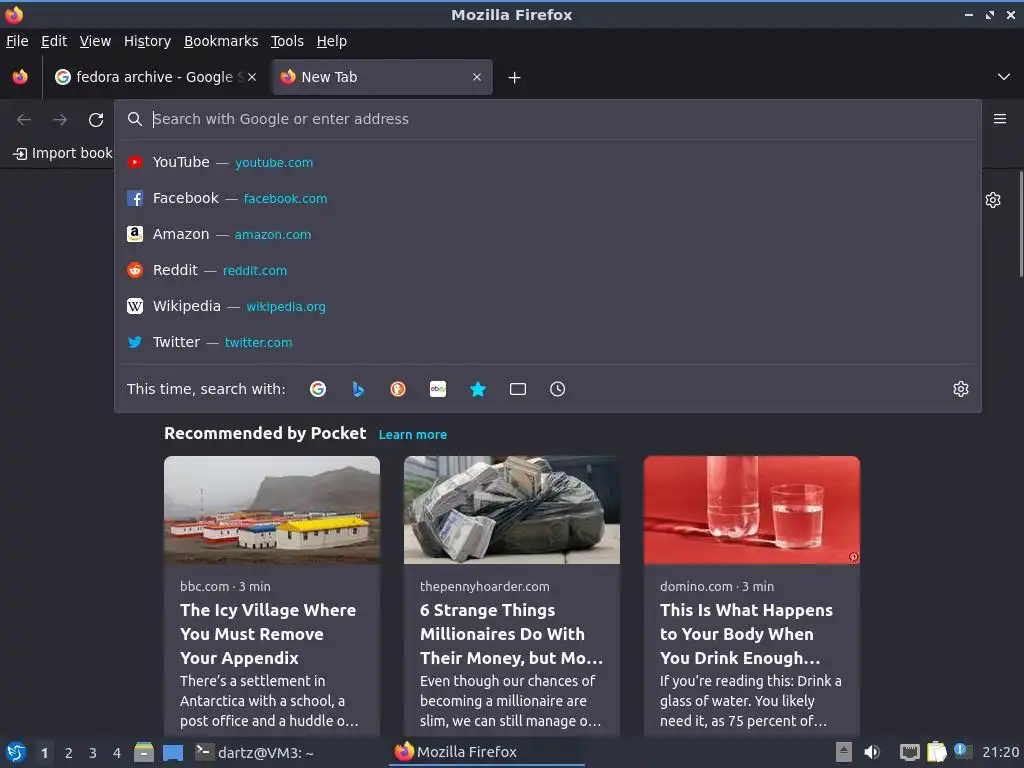This screenshot has width=1024, height=768.
Task: Open '6 Strange Things Millionaires Do' title
Action: pos(511,634)
